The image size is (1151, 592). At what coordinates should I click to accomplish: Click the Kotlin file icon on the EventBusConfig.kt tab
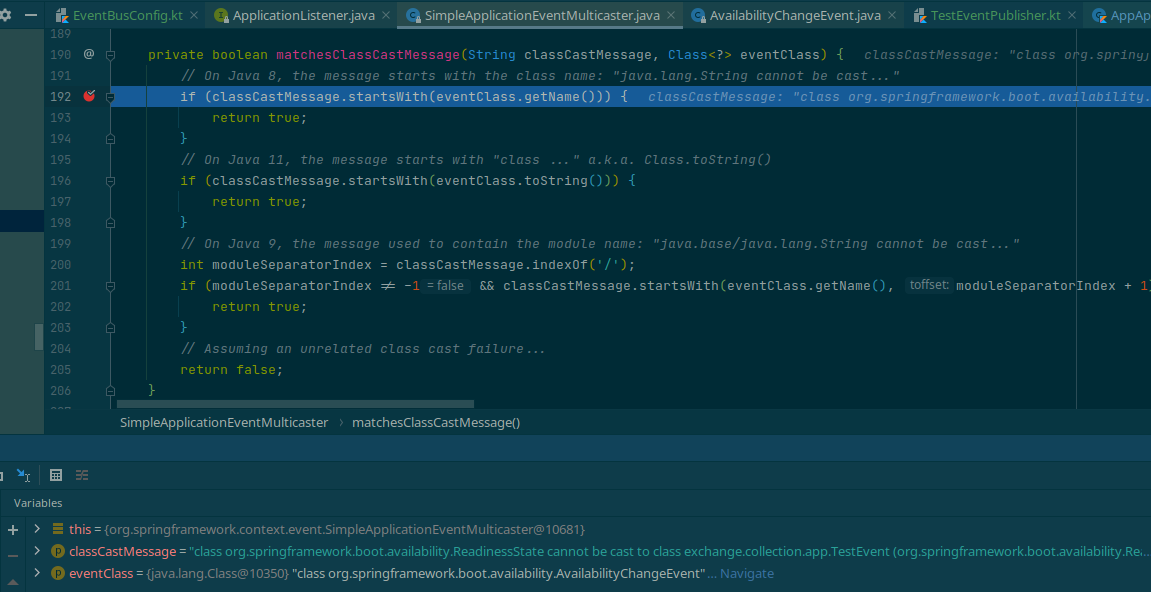pos(62,15)
